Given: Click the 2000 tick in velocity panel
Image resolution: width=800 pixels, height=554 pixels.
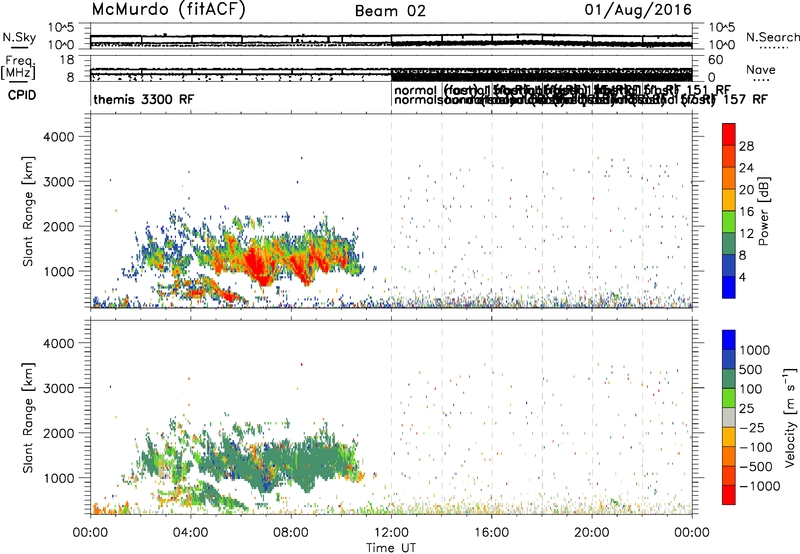Looking at the screenshot, I should click(x=58, y=433).
